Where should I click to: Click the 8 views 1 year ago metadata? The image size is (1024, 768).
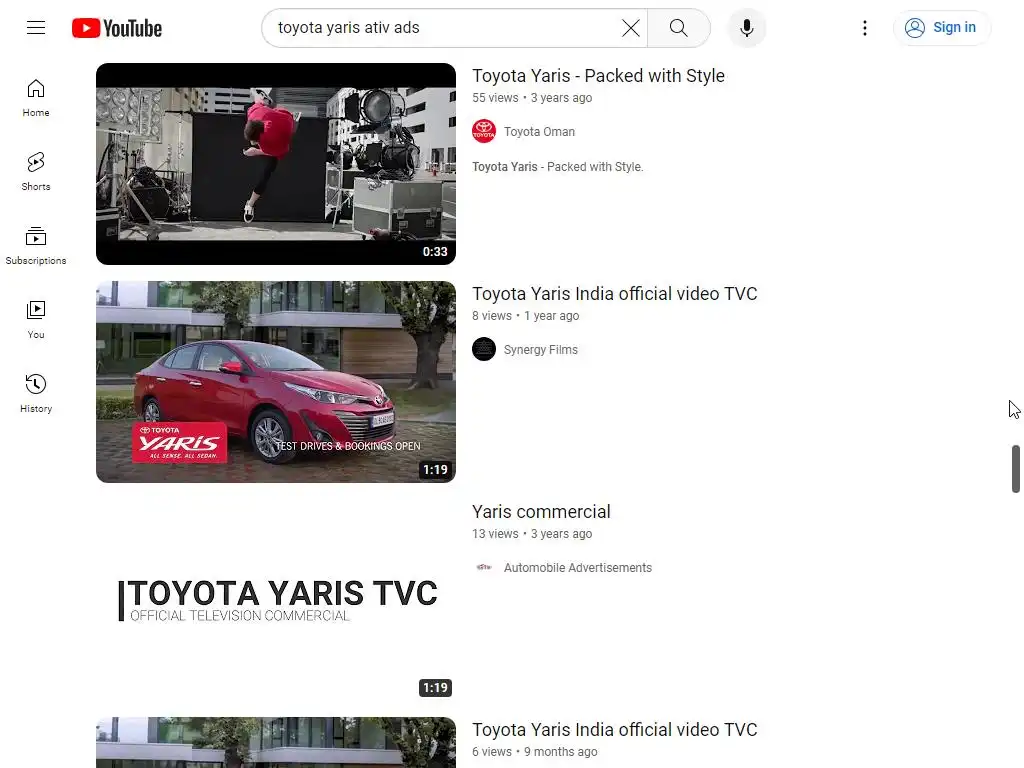pyautogui.click(x=526, y=316)
